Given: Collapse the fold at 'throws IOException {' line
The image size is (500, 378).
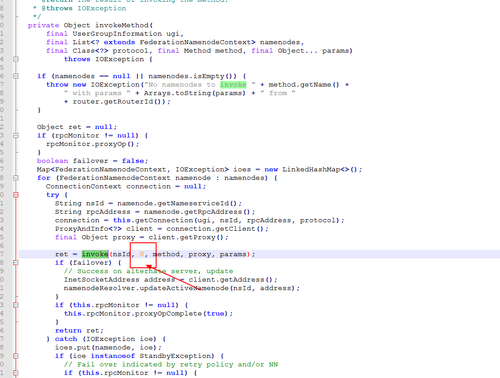Looking at the screenshot, I should tap(16, 59).
